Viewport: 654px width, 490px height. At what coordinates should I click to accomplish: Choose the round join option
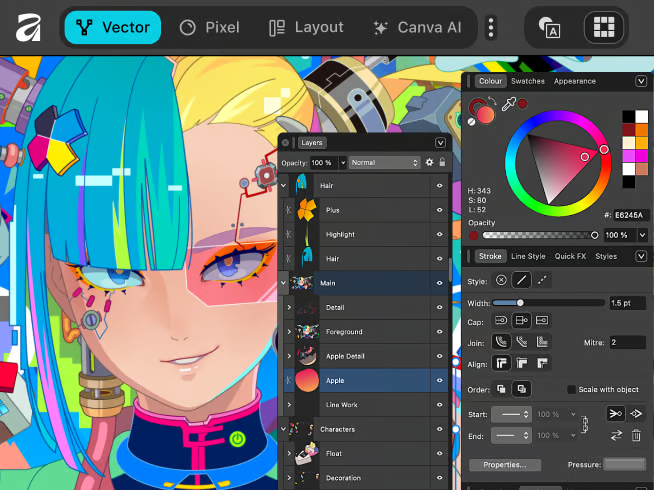(521, 342)
